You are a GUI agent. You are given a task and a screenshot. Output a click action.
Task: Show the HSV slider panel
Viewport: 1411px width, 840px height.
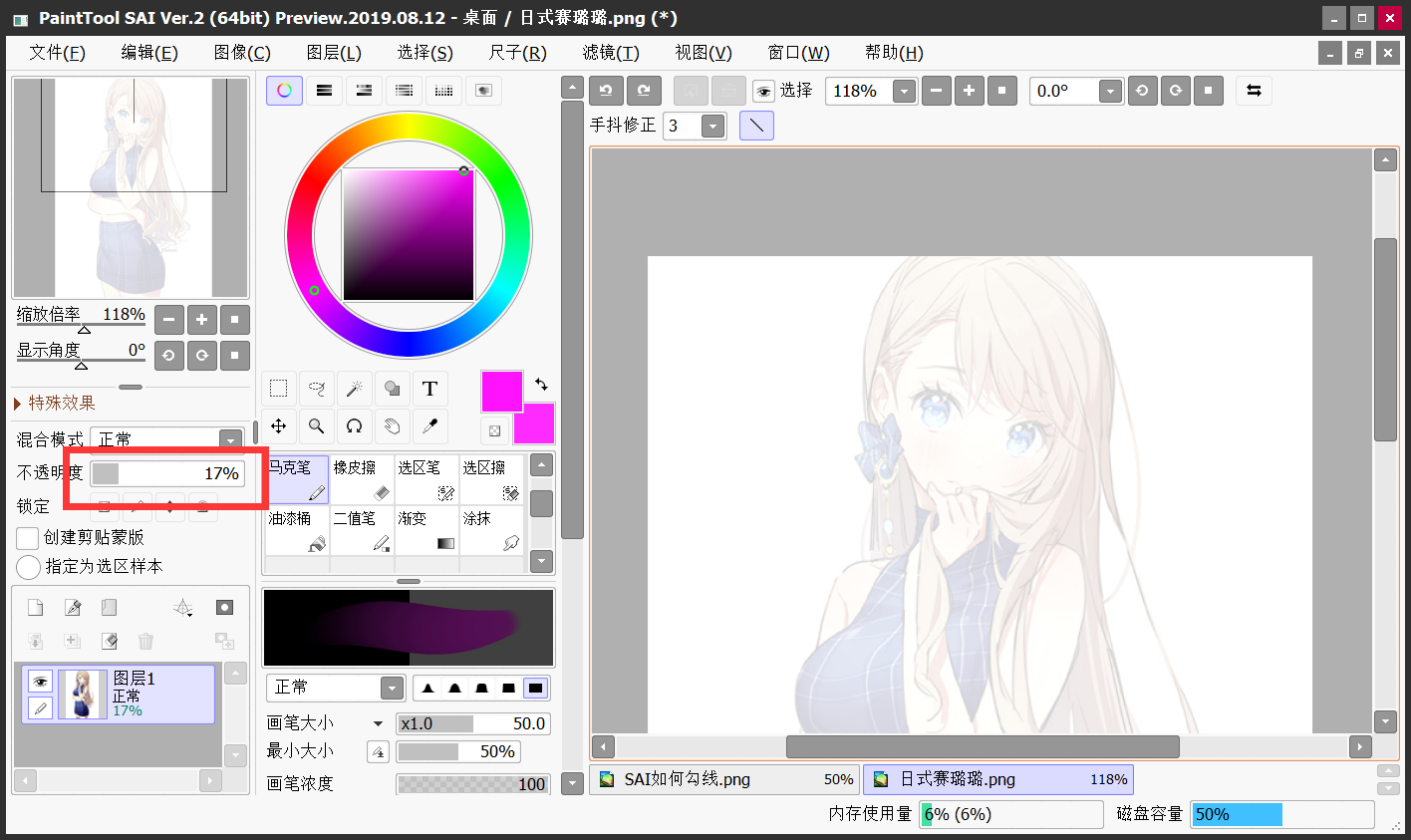point(364,91)
